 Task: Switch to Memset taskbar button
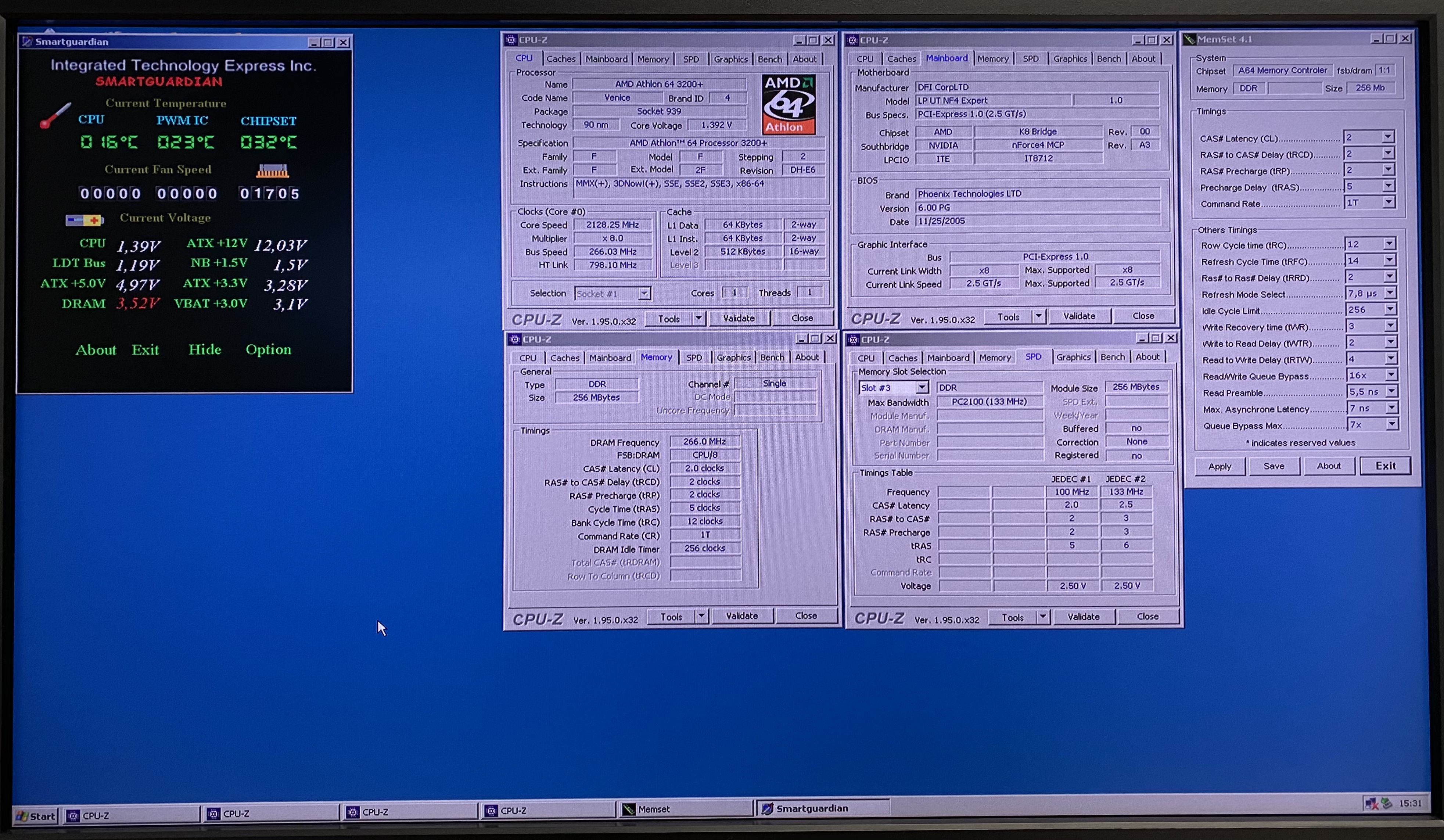(686, 809)
